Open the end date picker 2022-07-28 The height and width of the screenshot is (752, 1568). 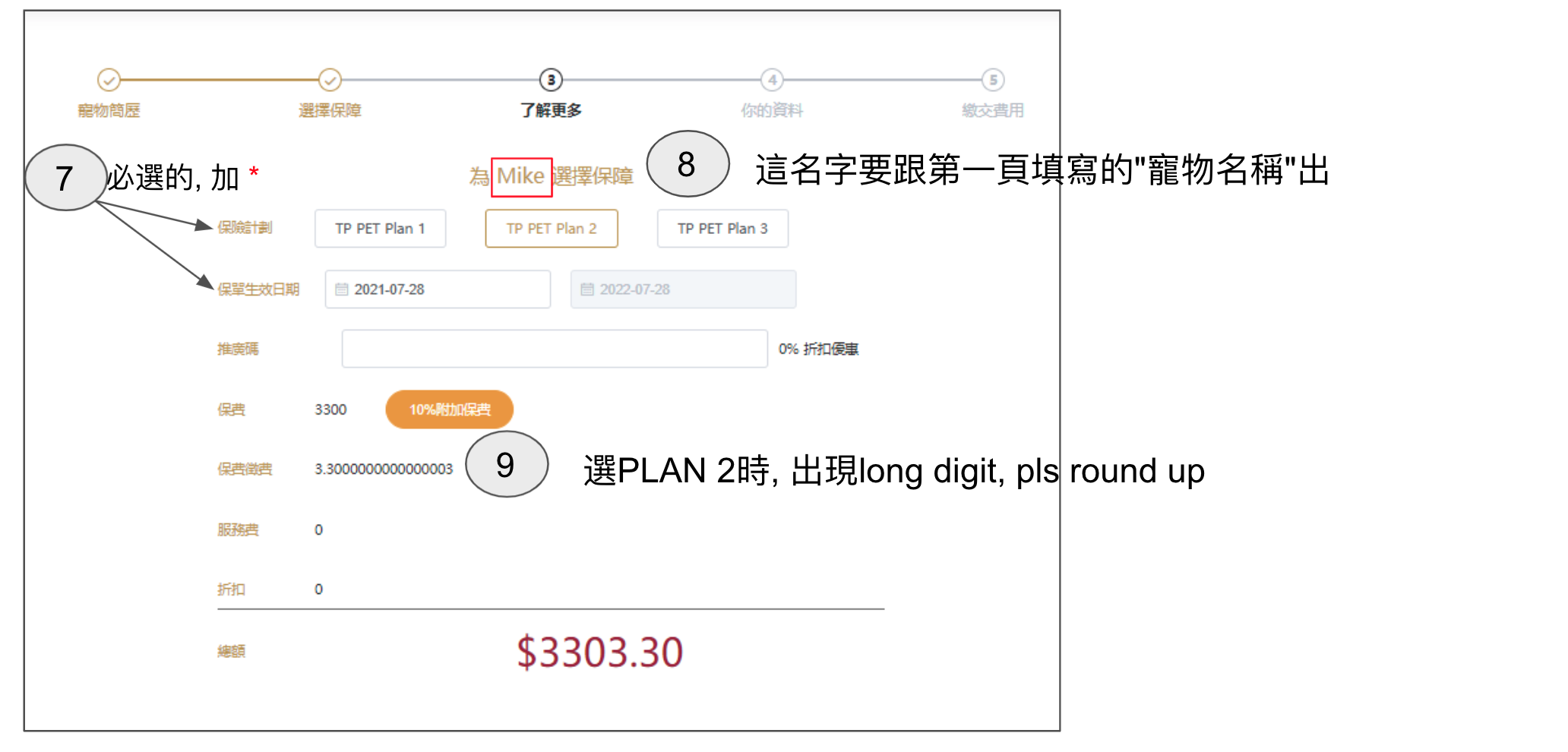683,289
